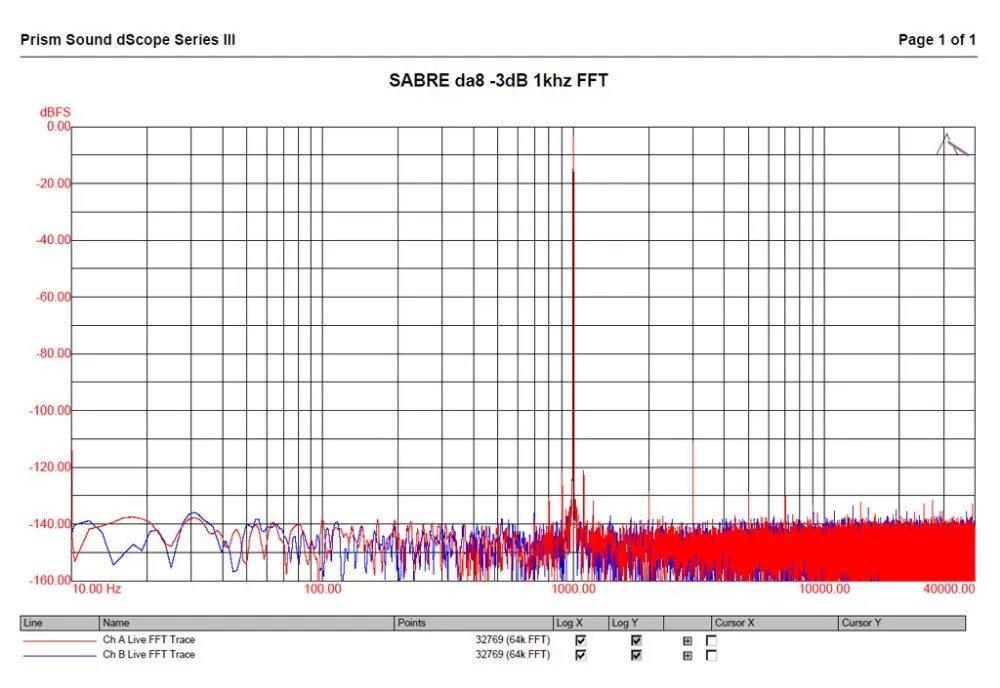Screen dimensions: 1000x688
Task: Select the Cursor X column header
Action: coord(774,623)
